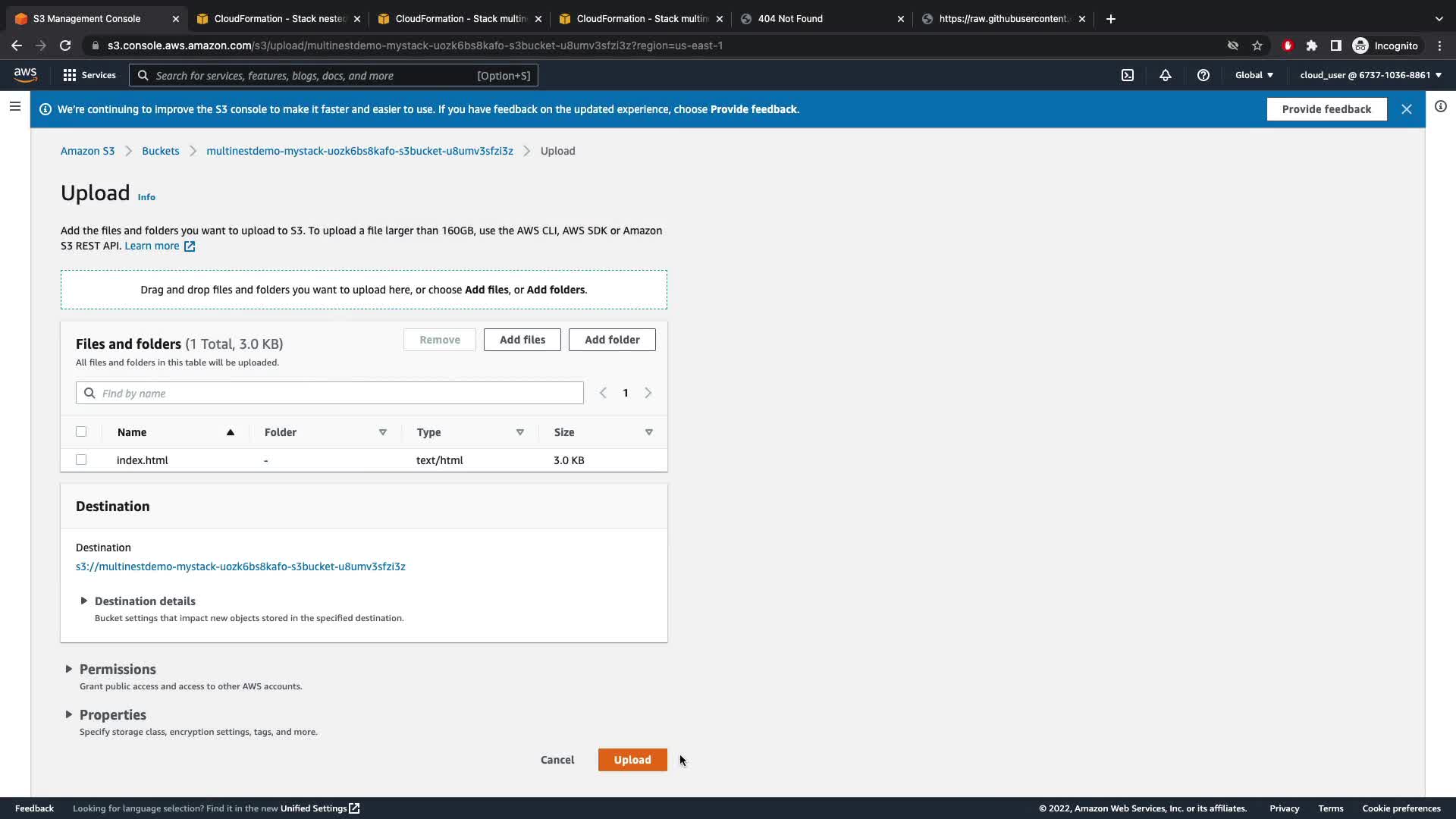Open the Global region dropdown
Image resolution: width=1456 pixels, height=819 pixels.
point(1254,75)
